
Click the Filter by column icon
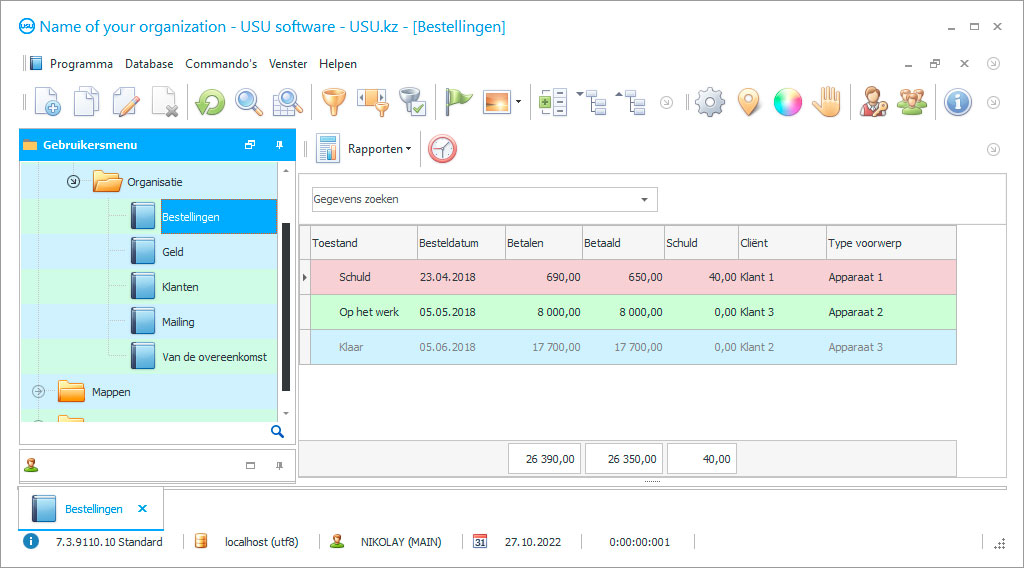pyautogui.click(x=373, y=102)
